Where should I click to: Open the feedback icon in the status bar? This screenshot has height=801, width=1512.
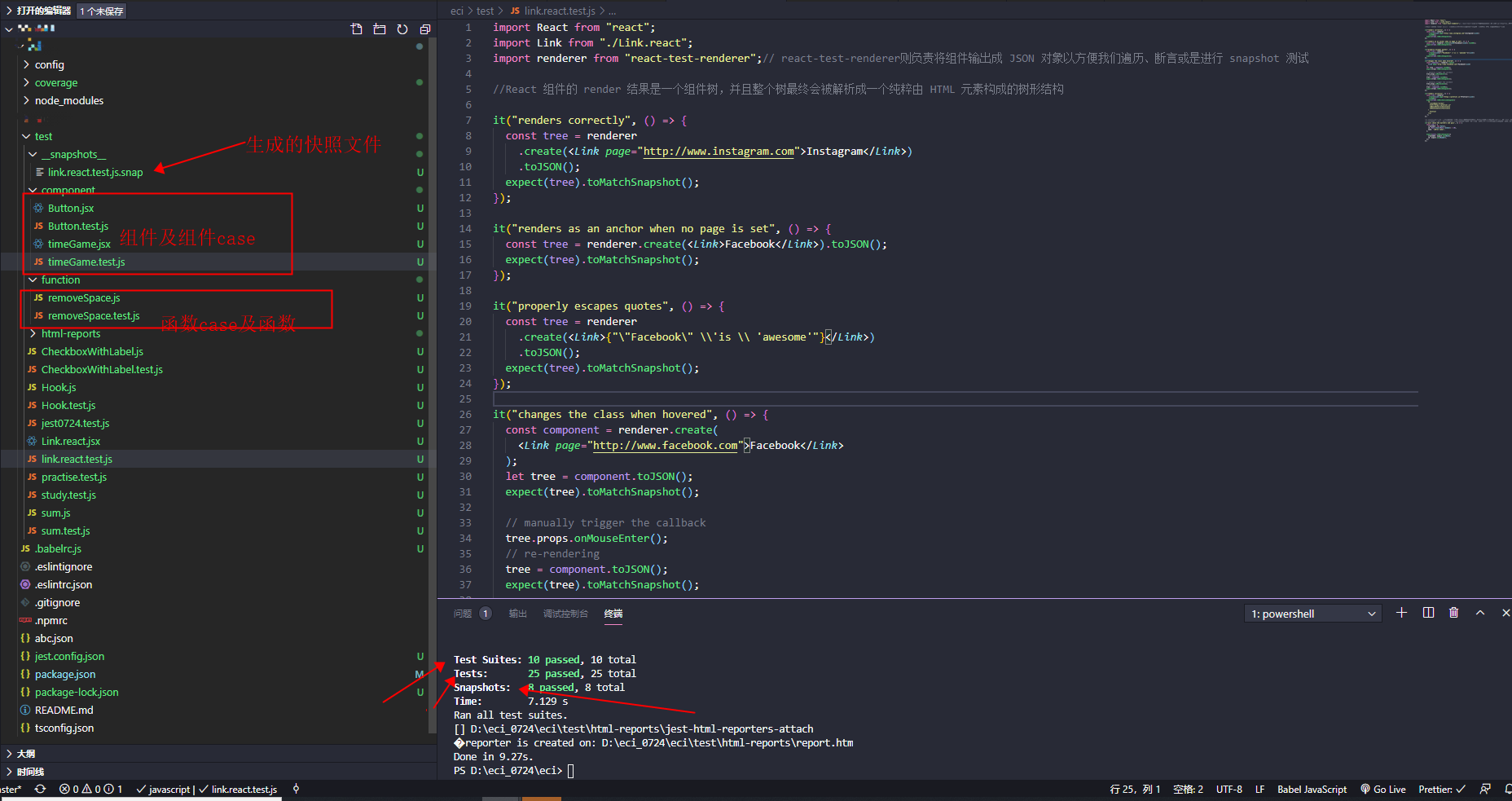(x=1485, y=789)
